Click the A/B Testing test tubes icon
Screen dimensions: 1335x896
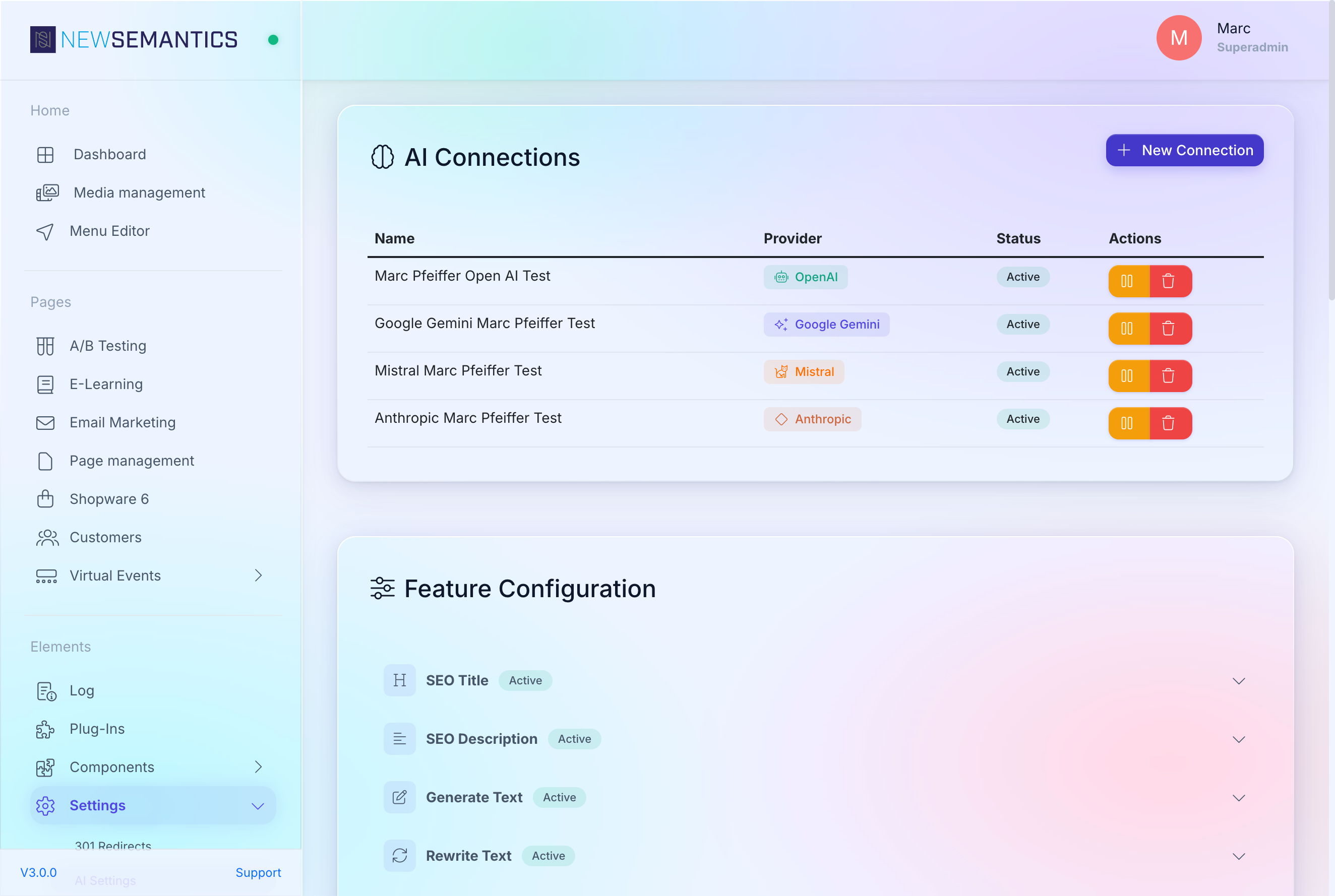click(45, 346)
